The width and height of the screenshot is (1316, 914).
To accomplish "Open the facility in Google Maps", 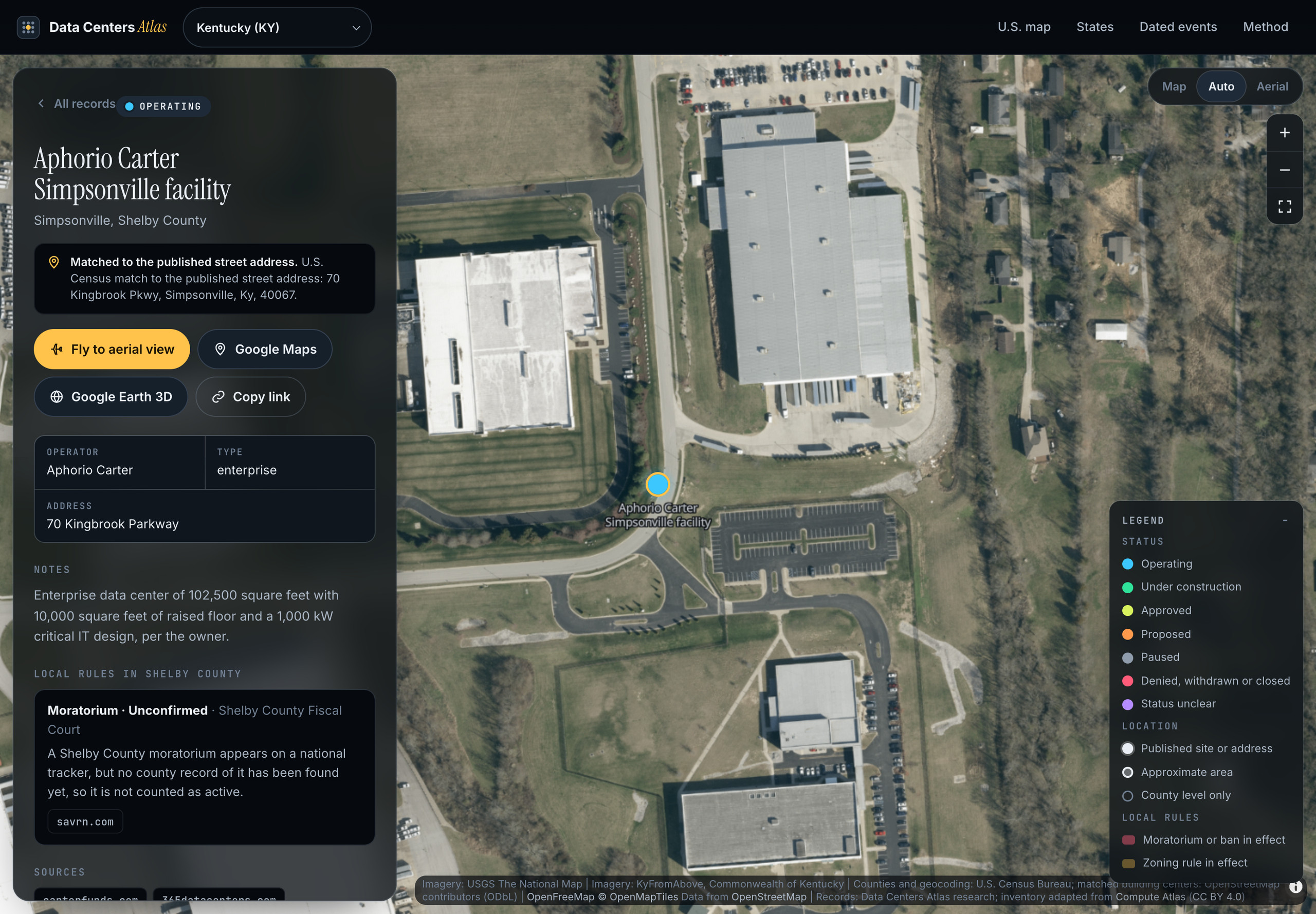I will [265, 350].
